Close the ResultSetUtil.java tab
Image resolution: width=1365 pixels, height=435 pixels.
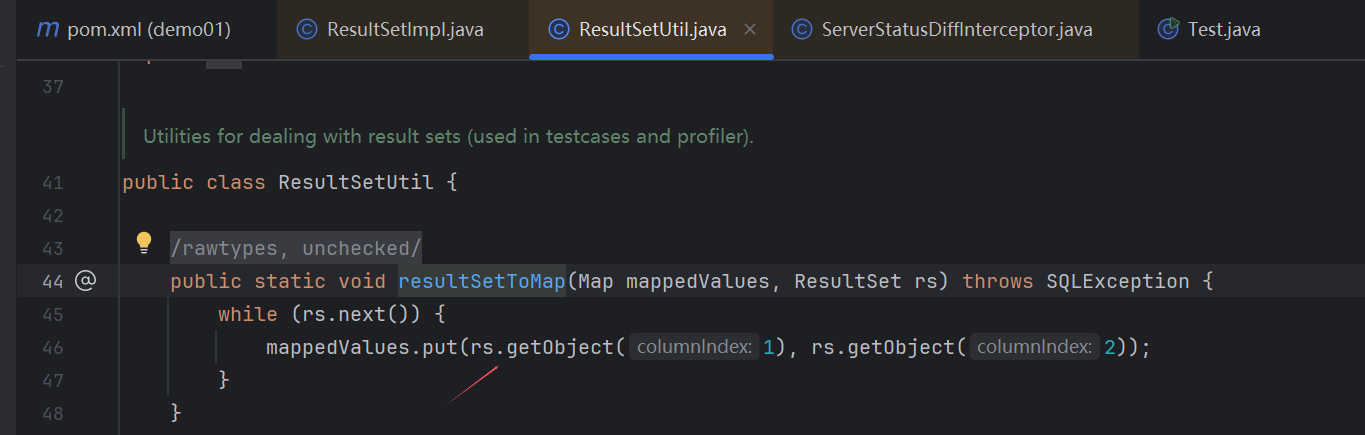pyautogui.click(x=749, y=29)
